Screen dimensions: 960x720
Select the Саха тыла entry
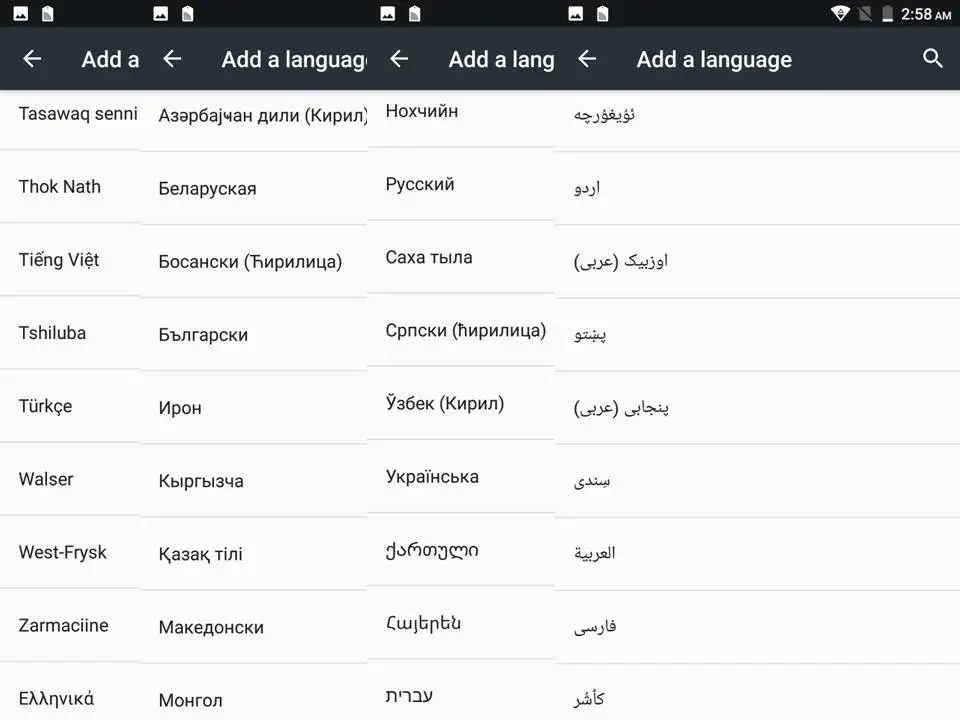[x=429, y=257]
